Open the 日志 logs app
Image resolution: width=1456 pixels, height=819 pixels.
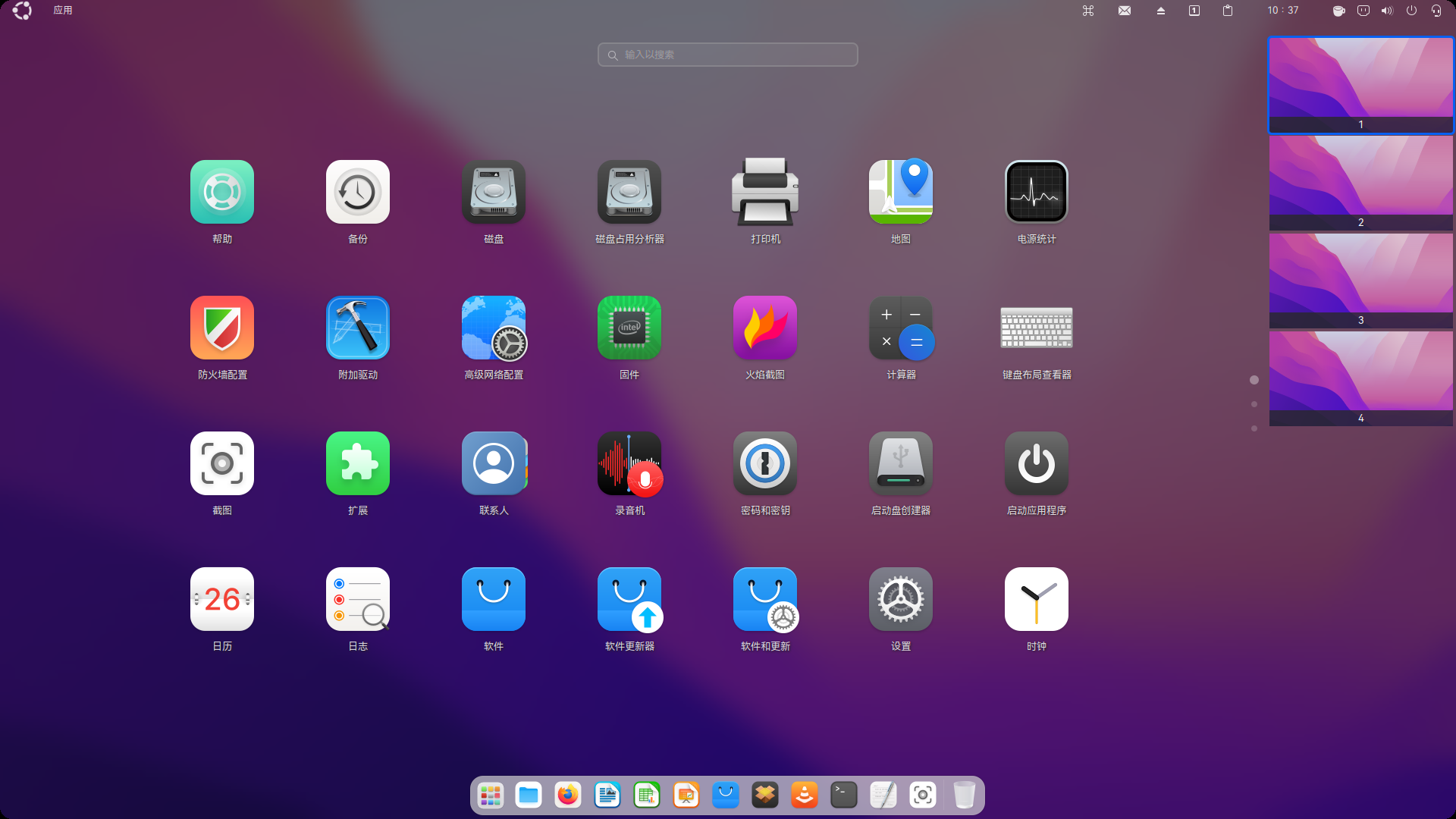click(x=358, y=599)
